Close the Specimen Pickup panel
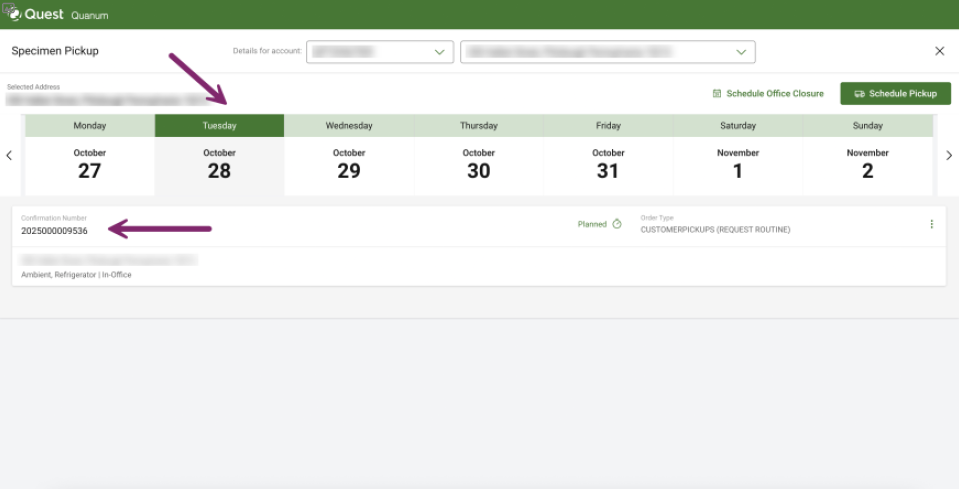This screenshot has width=959, height=489. (x=939, y=51)
